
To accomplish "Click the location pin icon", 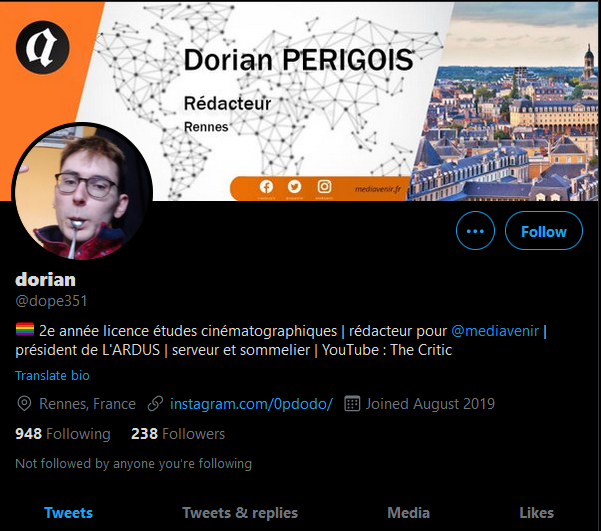I will pyautogui.click(x=24, y=404).
